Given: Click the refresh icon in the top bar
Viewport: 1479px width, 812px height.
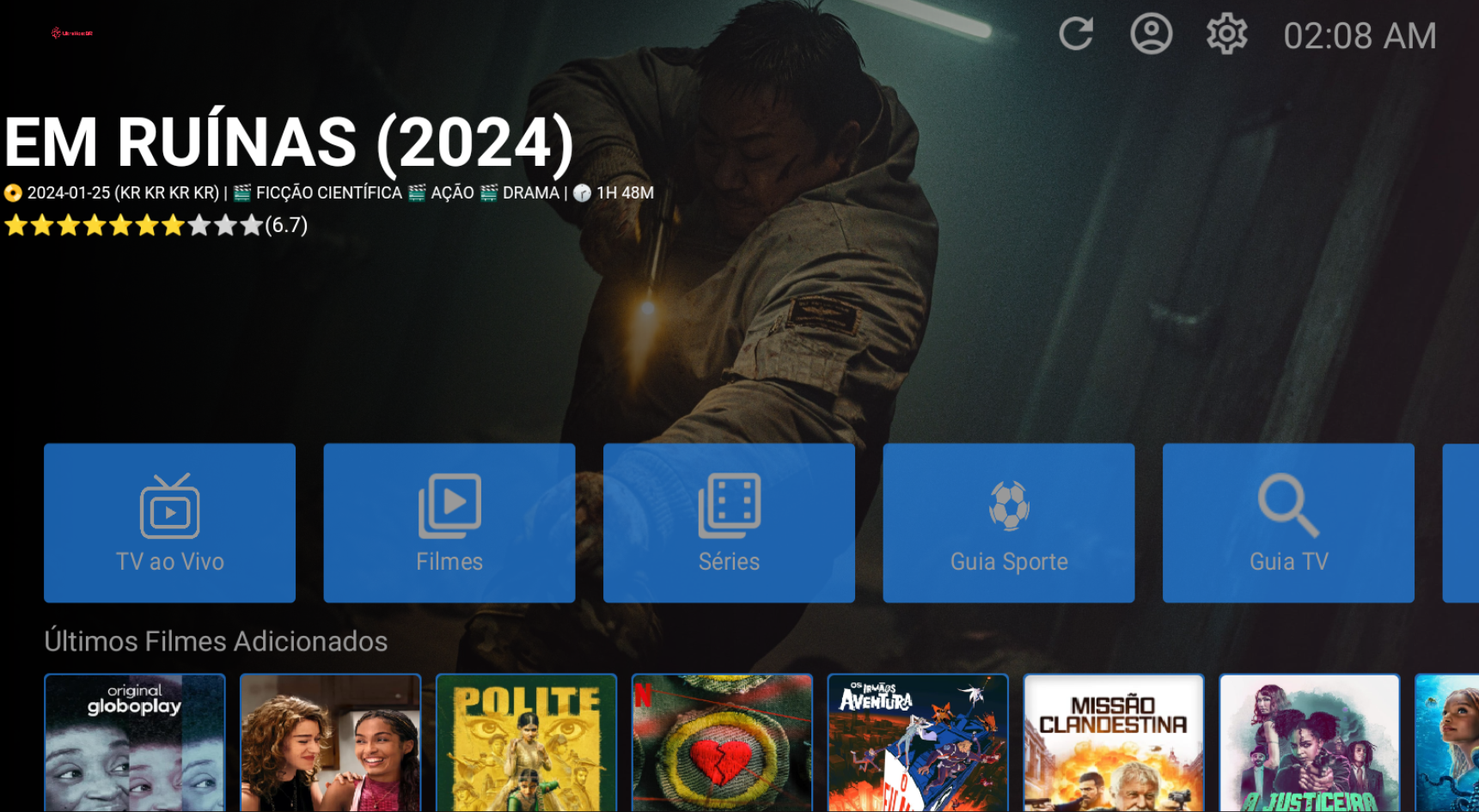Looking at the screenshot, I should [1075, 35].
